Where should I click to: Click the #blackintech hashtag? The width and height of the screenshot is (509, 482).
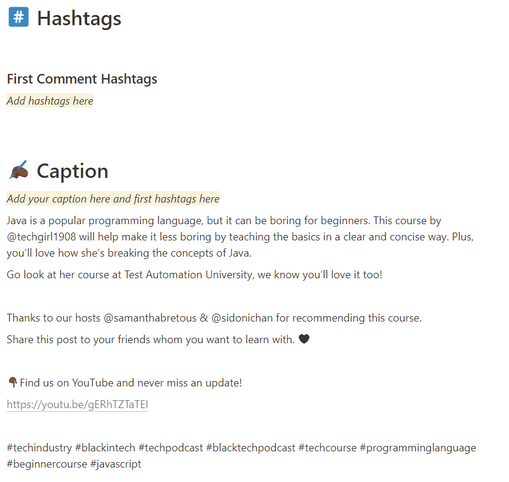point(105,447)
